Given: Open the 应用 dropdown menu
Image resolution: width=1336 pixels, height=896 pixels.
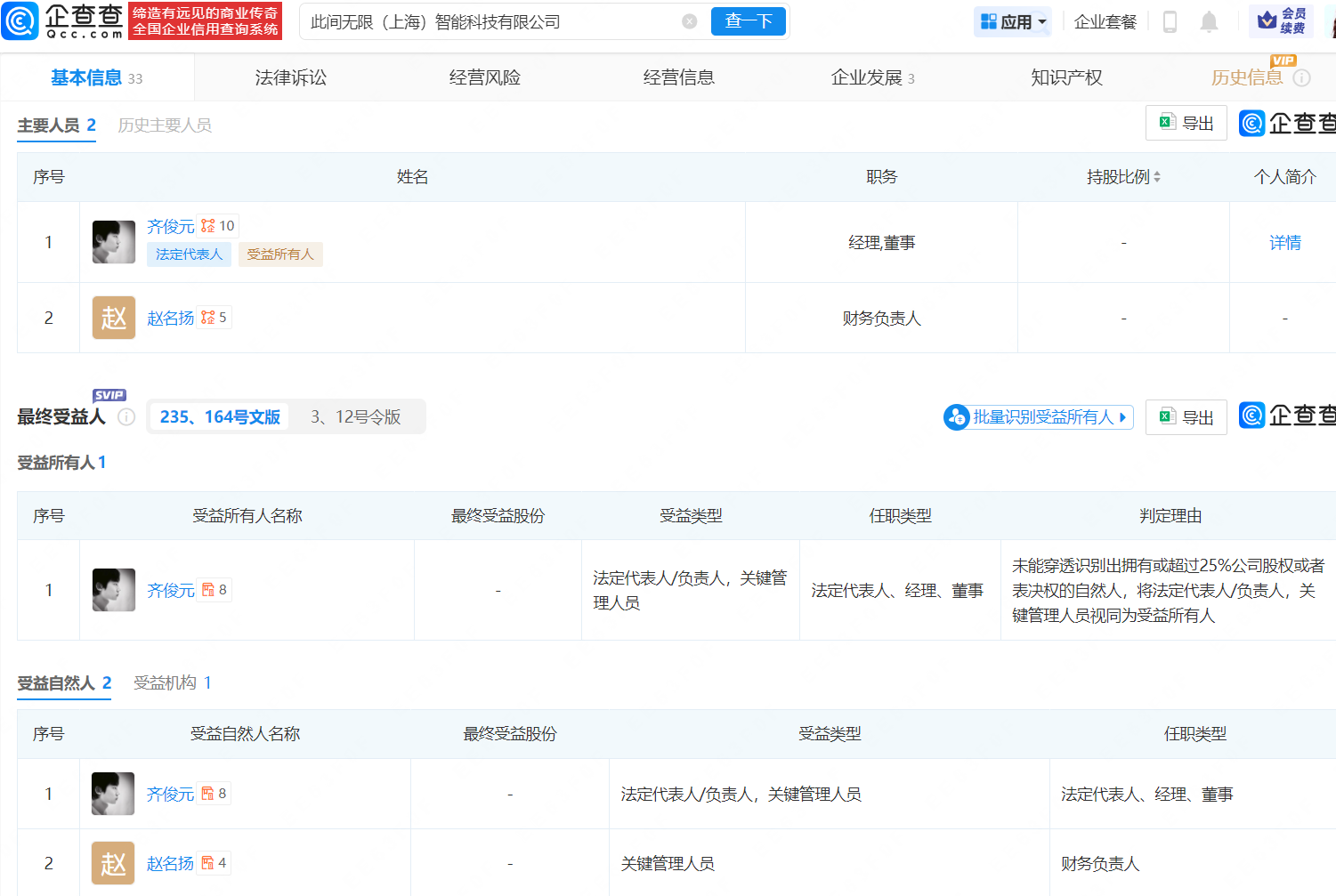Looking at the screenshot, I should pyautogui.click(x=1013, y=21).
